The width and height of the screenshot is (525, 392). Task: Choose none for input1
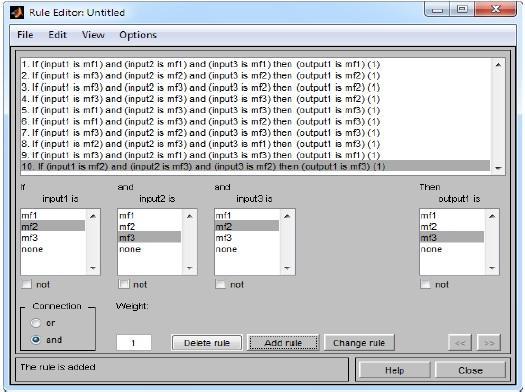53,249
